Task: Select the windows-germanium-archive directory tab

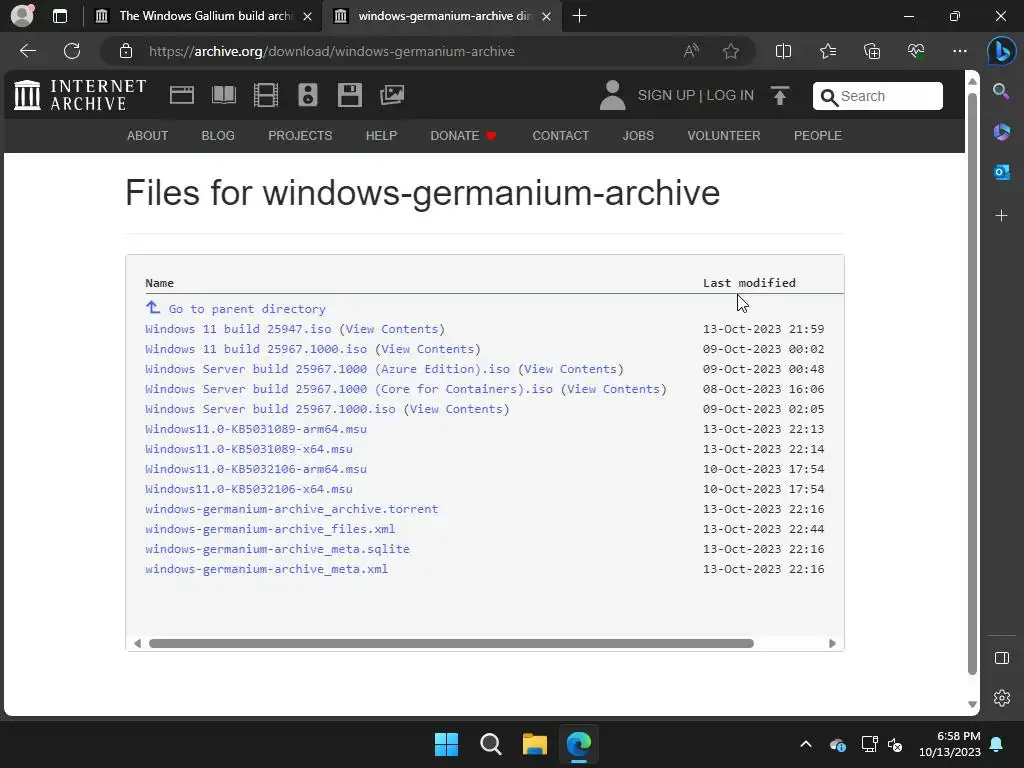Action: (x=444, y=16)
